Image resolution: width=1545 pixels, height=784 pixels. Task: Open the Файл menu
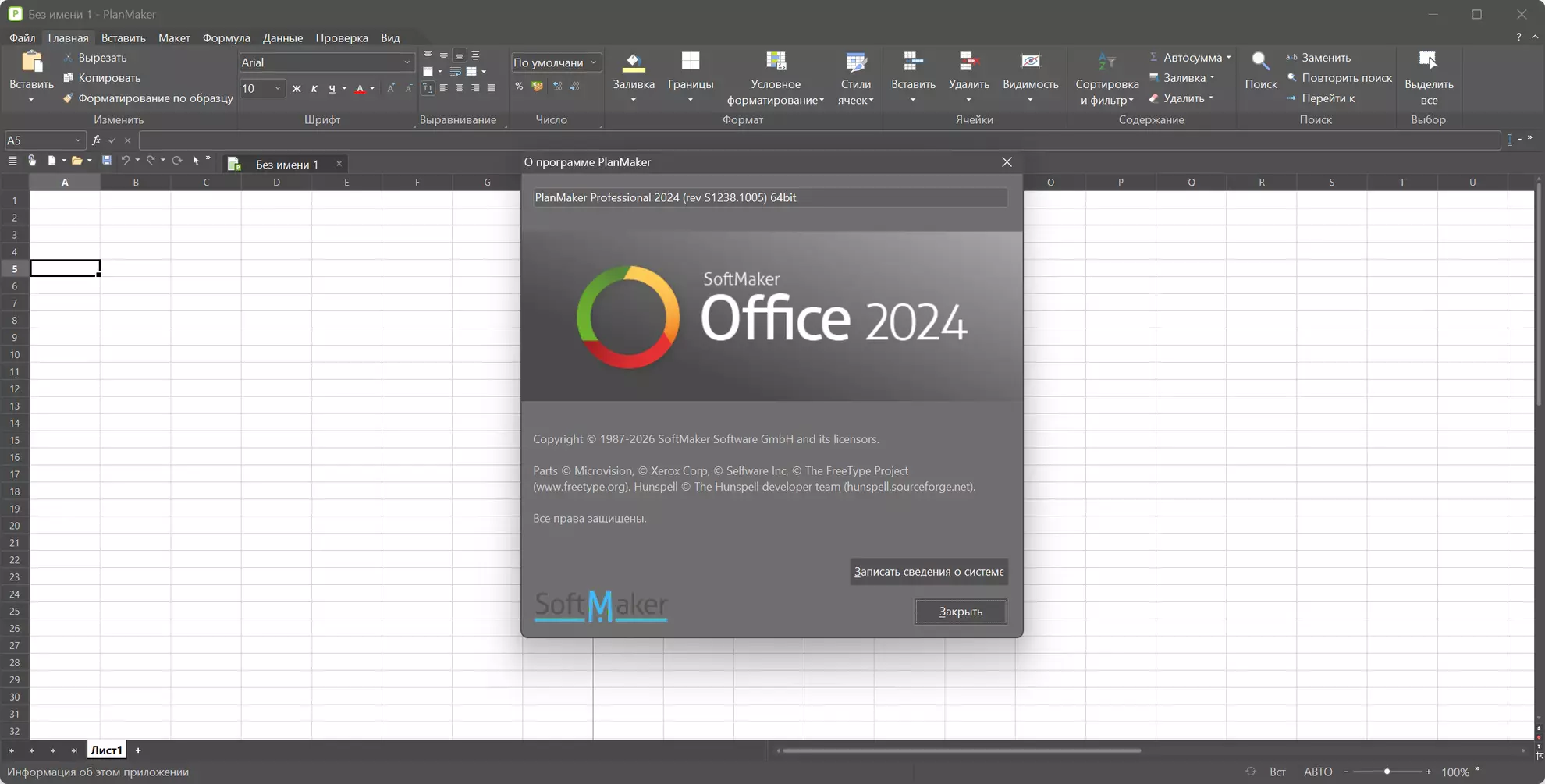(x=22, y=37)
